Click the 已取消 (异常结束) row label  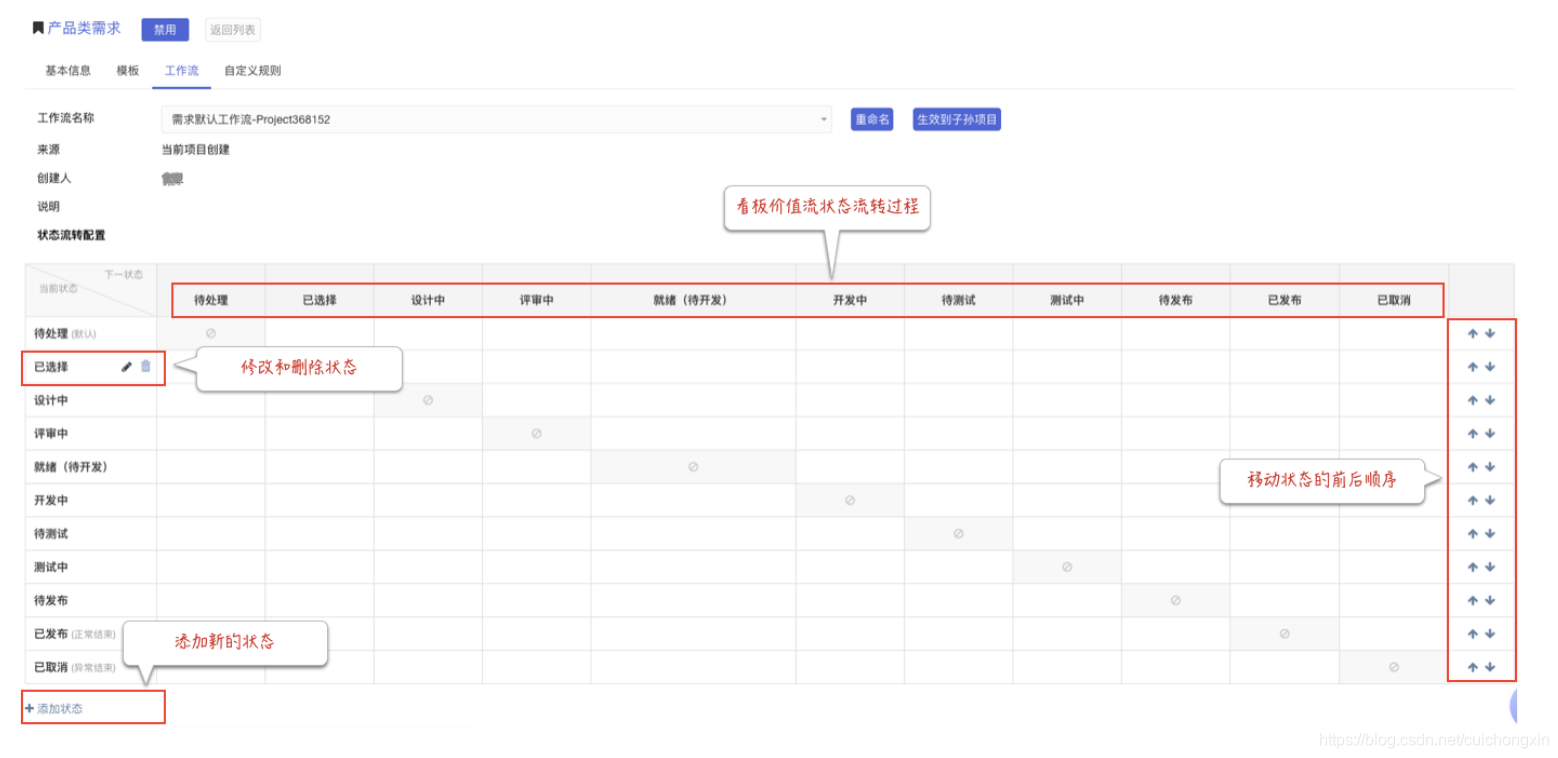click(74, 667)
